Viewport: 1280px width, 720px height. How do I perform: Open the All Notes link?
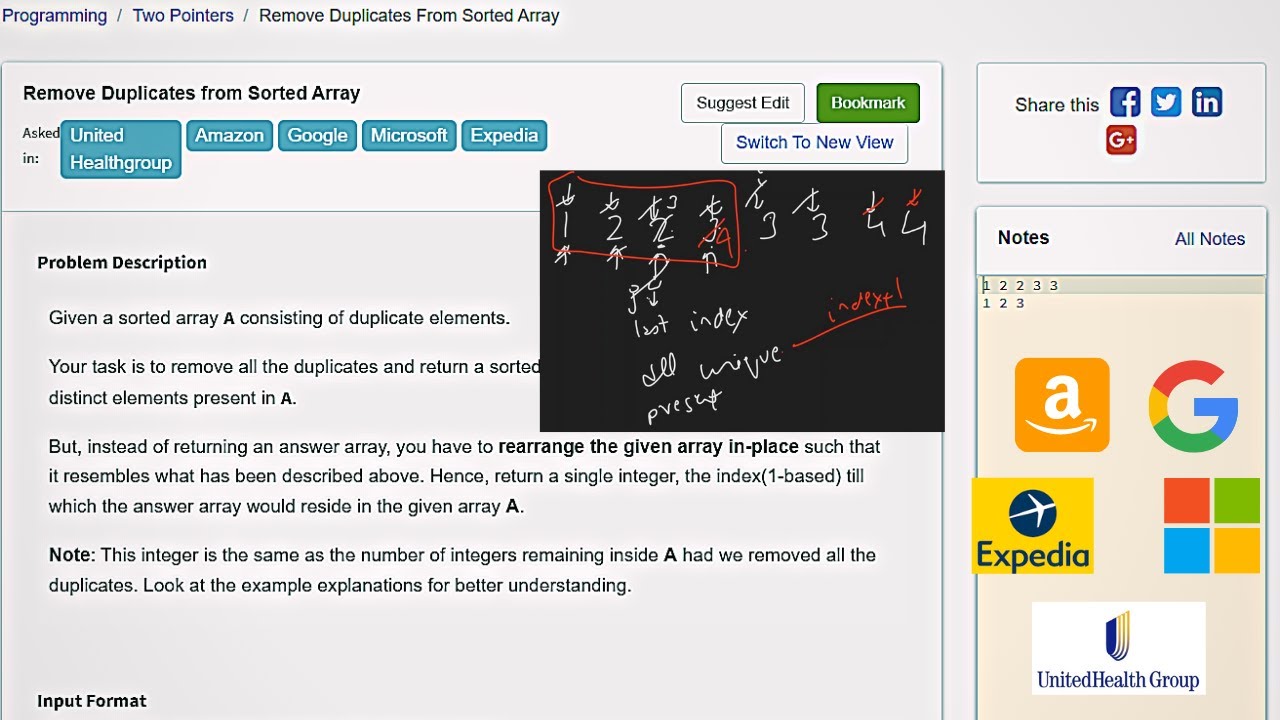tap(1210, 239)
